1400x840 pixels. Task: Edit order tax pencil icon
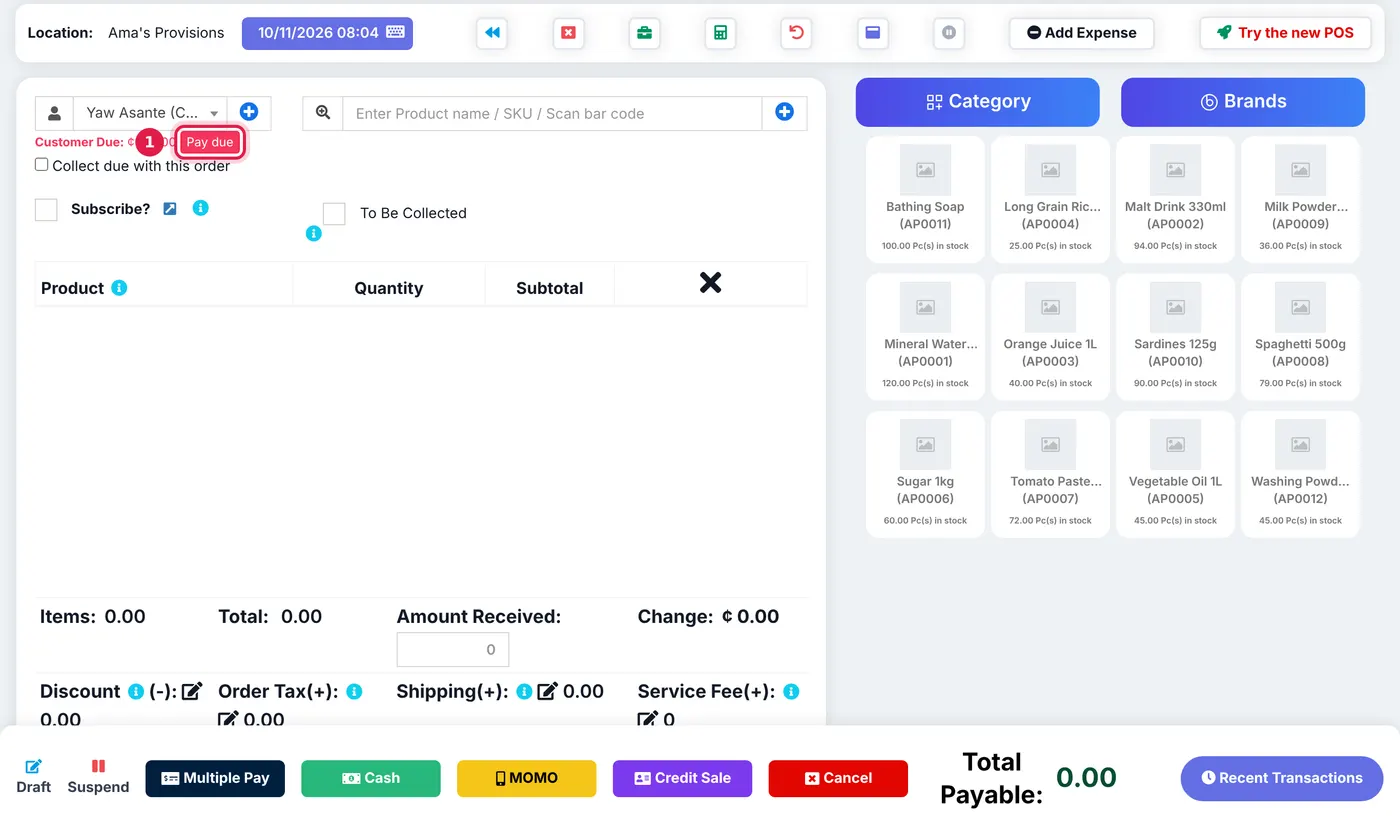pos(228,719)
